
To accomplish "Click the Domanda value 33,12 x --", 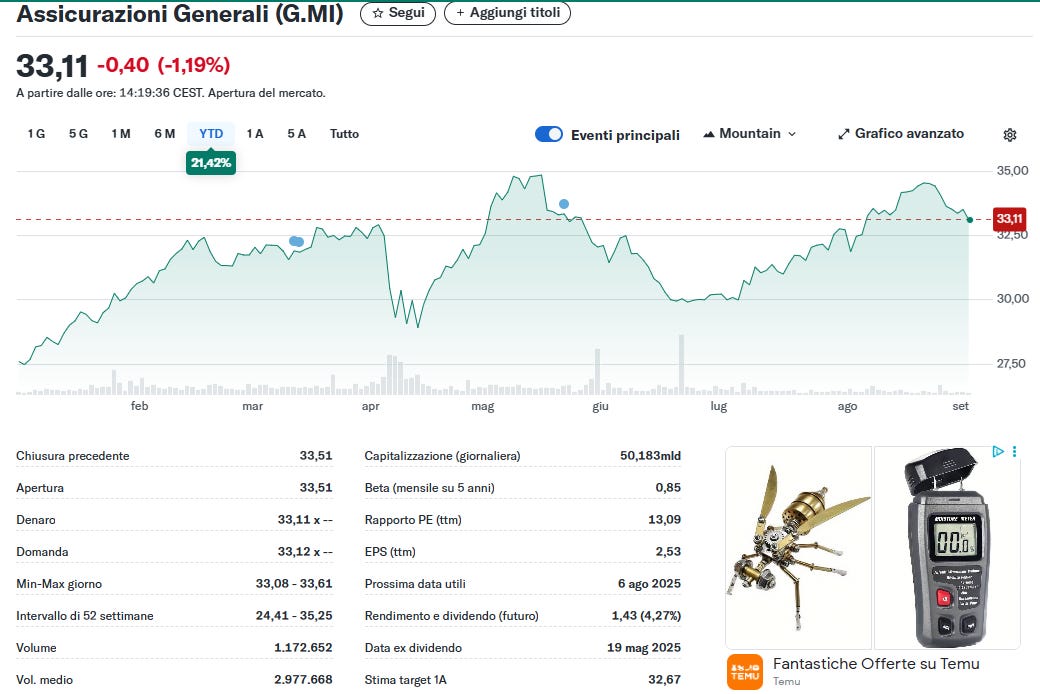I will point(305,551).
